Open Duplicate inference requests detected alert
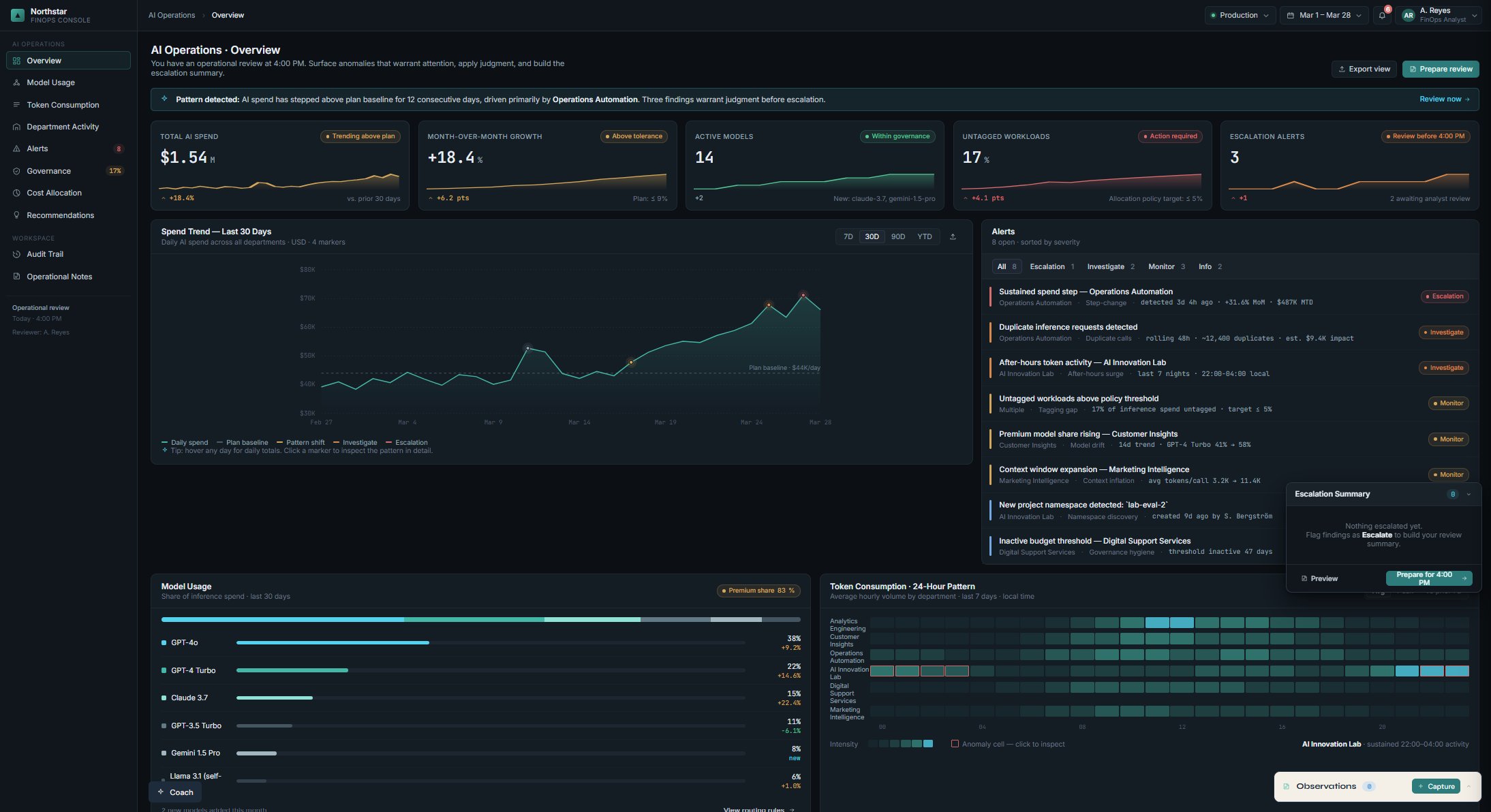Screen dimensions: 1491x812 (1229, 332)
